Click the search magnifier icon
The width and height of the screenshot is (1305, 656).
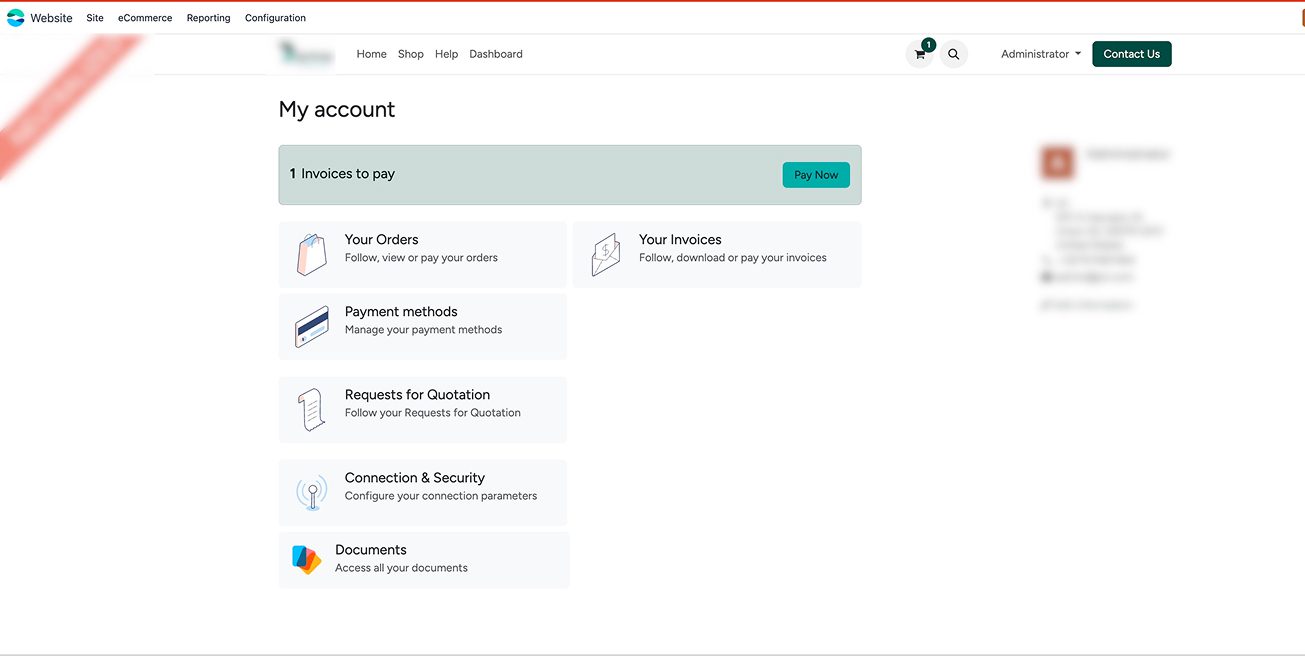point(953,55)
